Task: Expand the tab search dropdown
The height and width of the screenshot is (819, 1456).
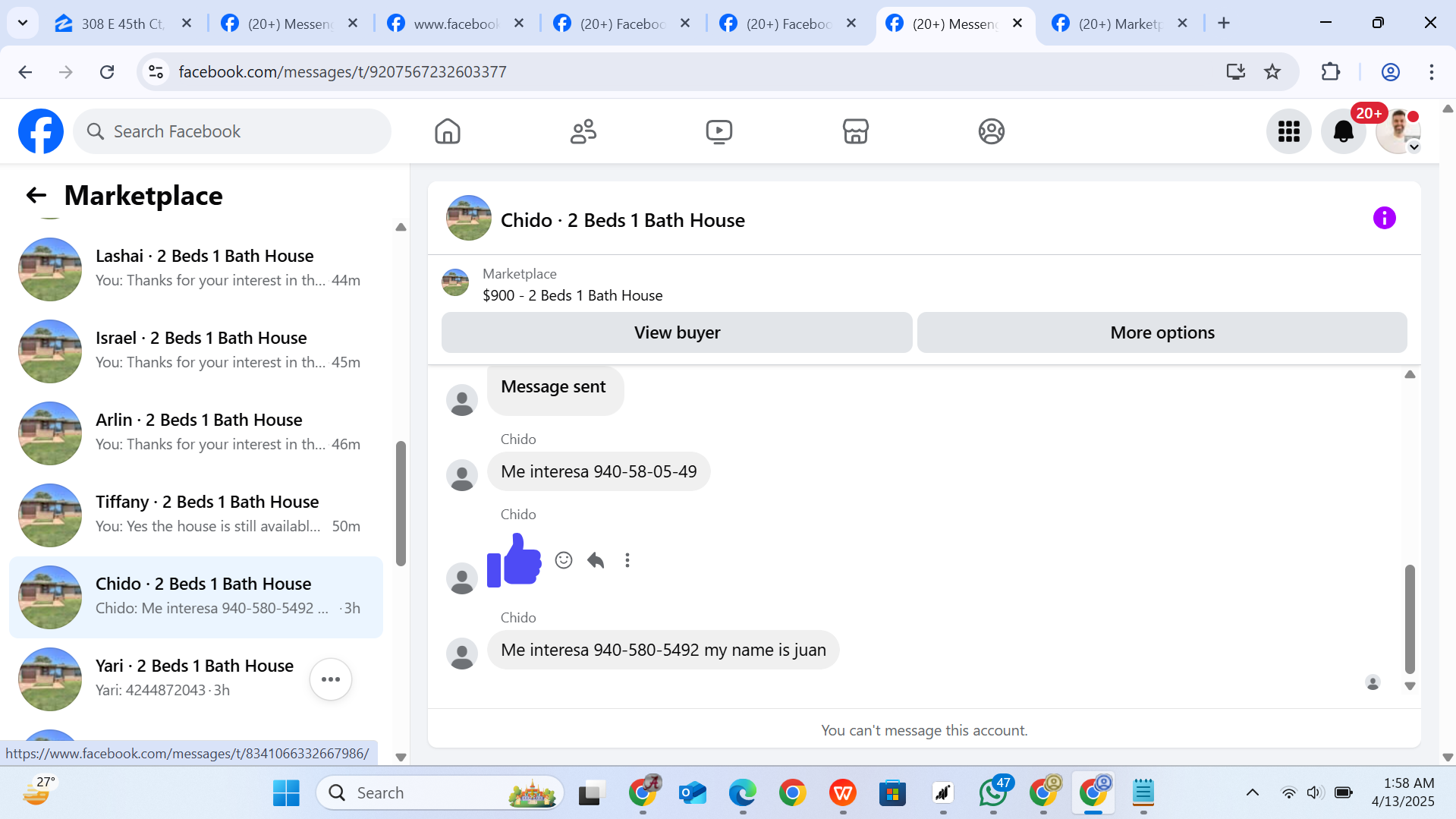Action: 23,24
